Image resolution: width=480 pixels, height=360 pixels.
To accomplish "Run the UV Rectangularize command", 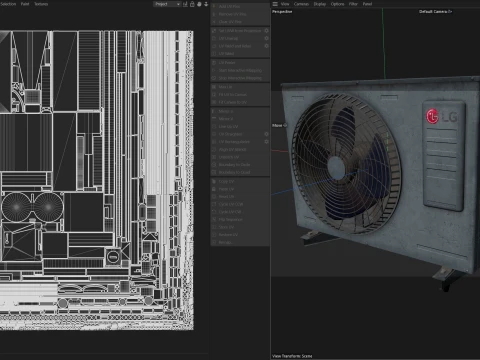I will pos(237,142).
